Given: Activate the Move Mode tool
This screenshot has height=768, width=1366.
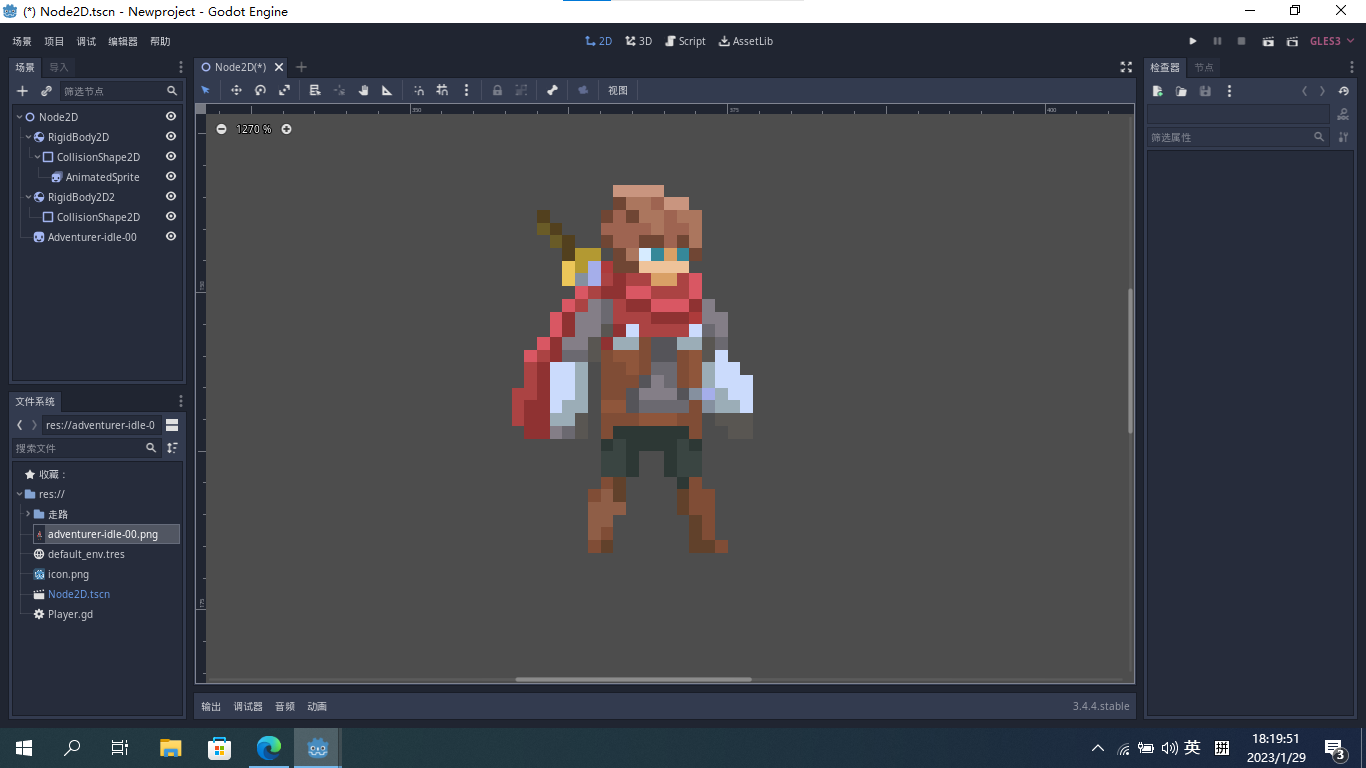Looking at the screenshot, I should pos(236,90).
